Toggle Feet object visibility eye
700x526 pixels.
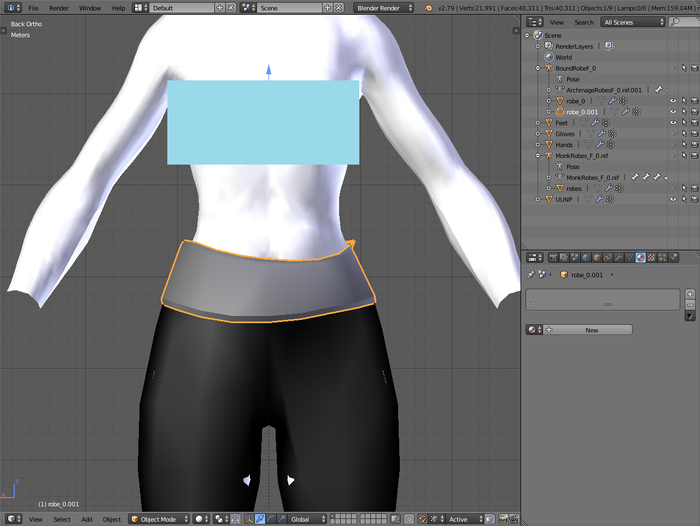[x=672, y=122]
